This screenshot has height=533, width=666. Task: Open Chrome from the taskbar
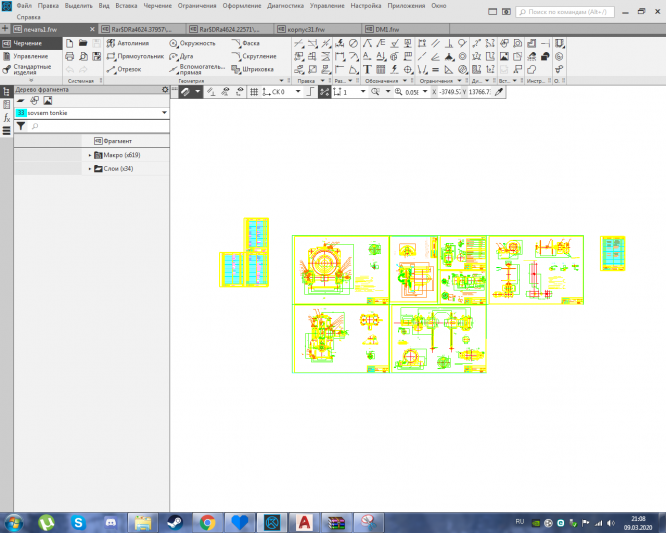(x=207, y=523)
